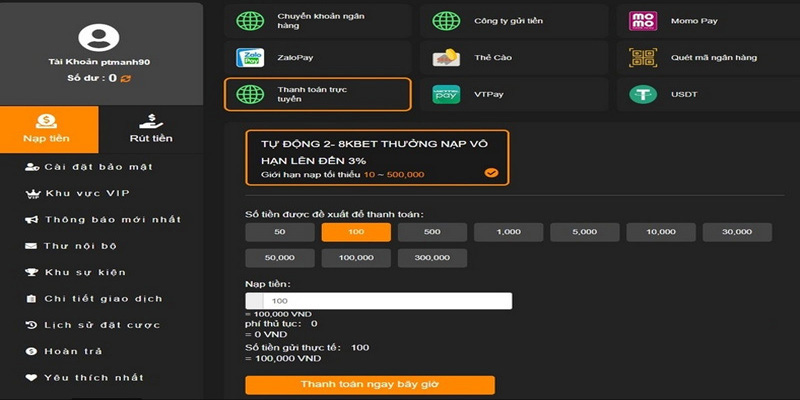Select the Momo Pay payment icon

point(643,19)
